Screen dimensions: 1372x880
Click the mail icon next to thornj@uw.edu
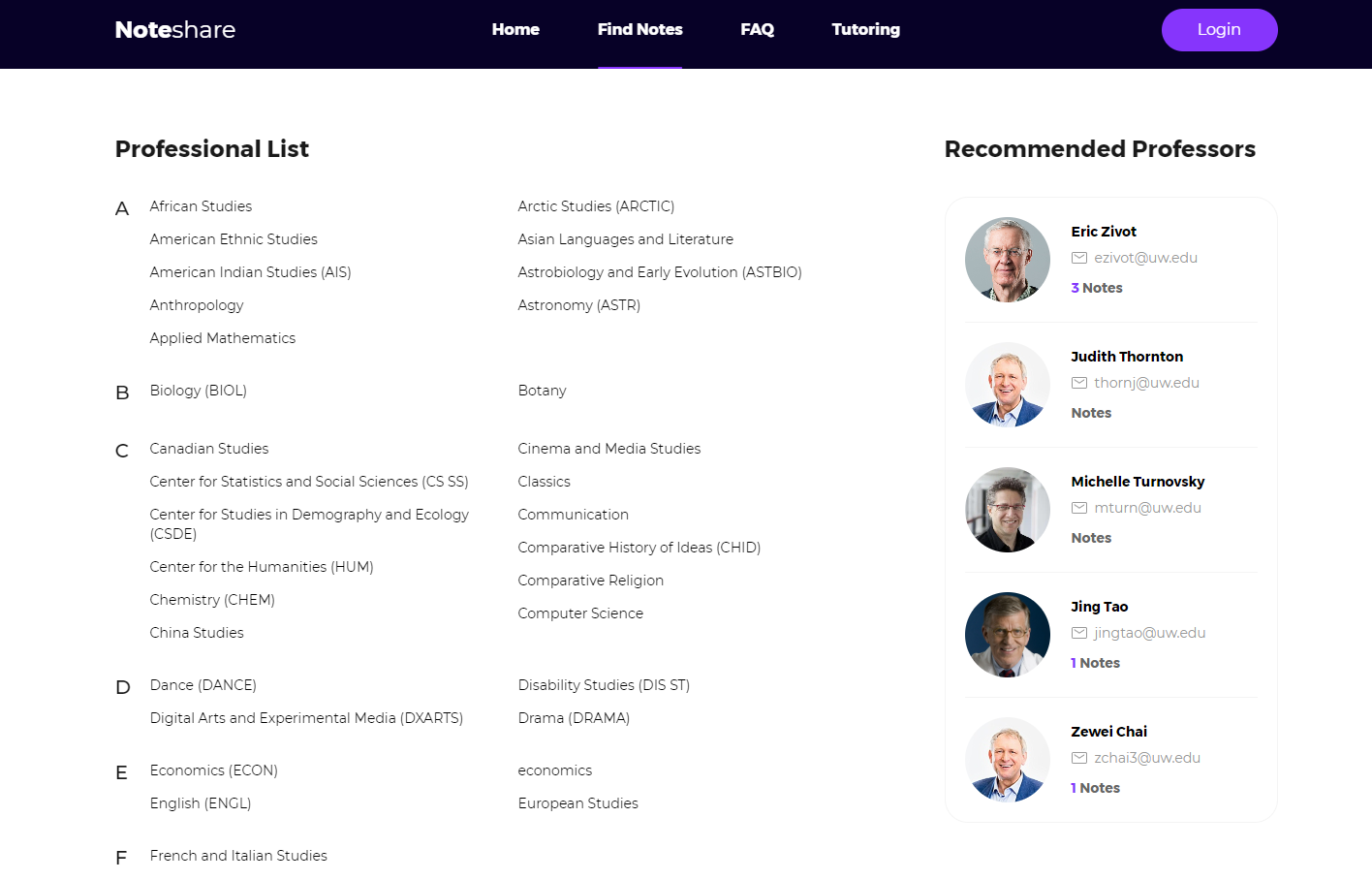pyautogui.click(x=1079, y=383)
